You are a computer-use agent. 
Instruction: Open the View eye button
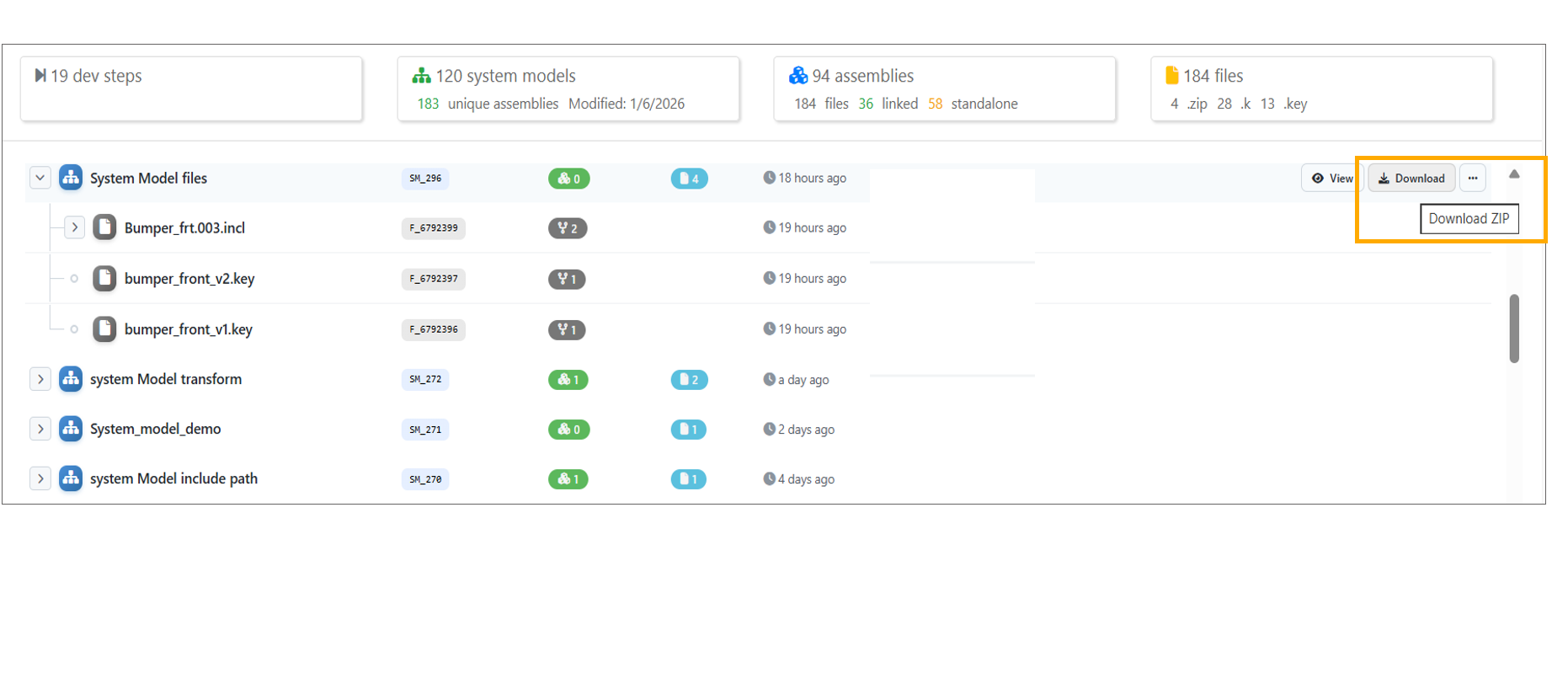click(1331, 179)
